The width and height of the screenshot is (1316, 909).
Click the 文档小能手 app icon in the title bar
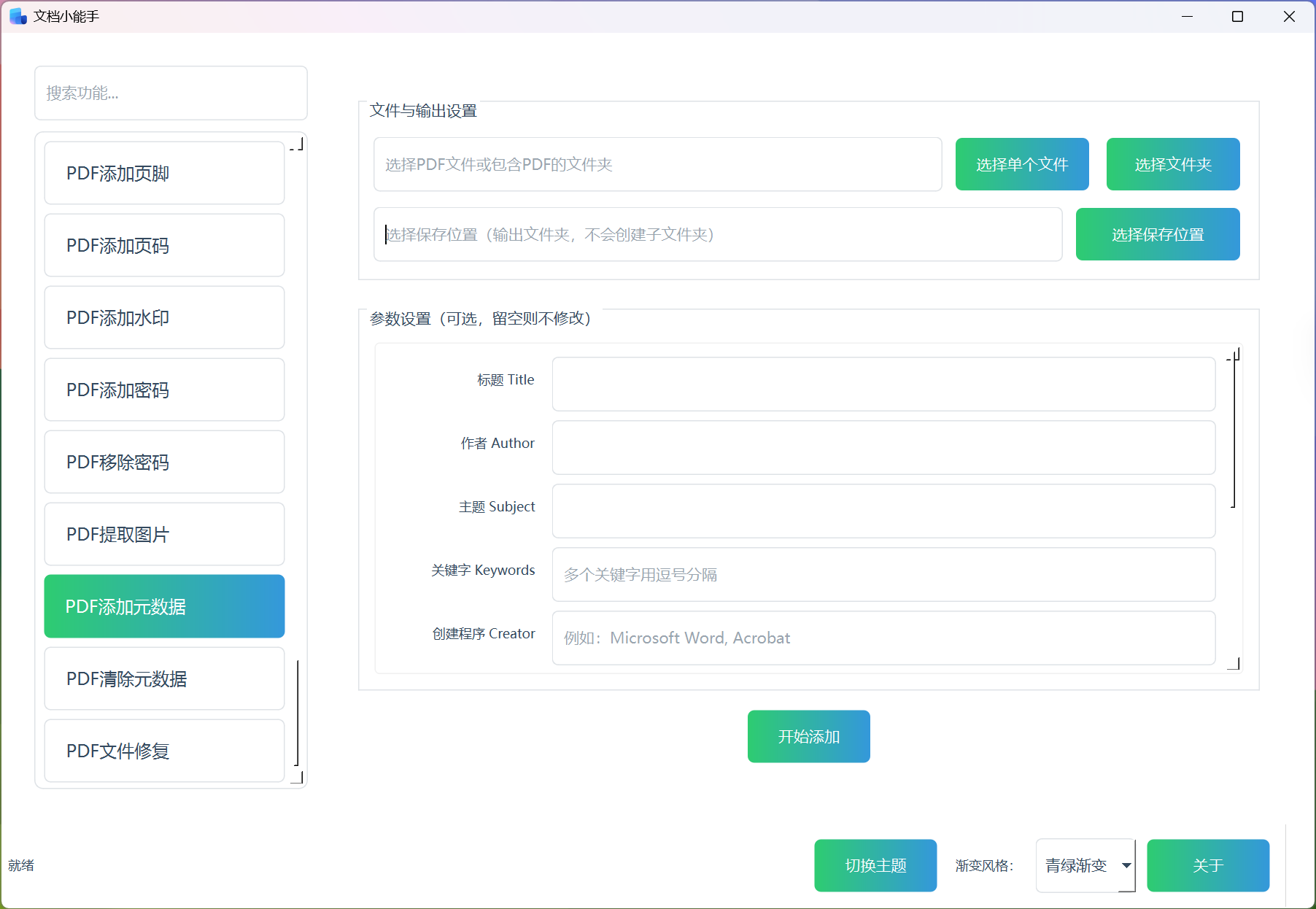pyautogui.click(x=17, y=16)
